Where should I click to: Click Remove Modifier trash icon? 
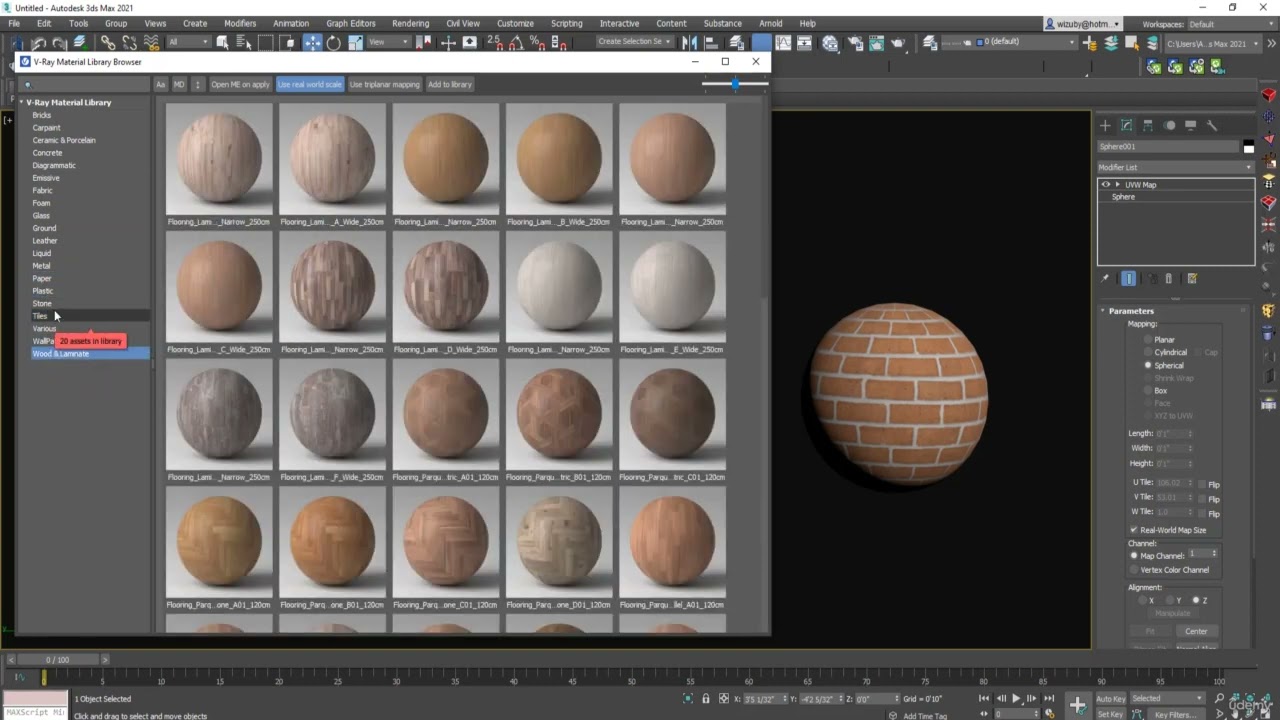[x=1168, y=279]
